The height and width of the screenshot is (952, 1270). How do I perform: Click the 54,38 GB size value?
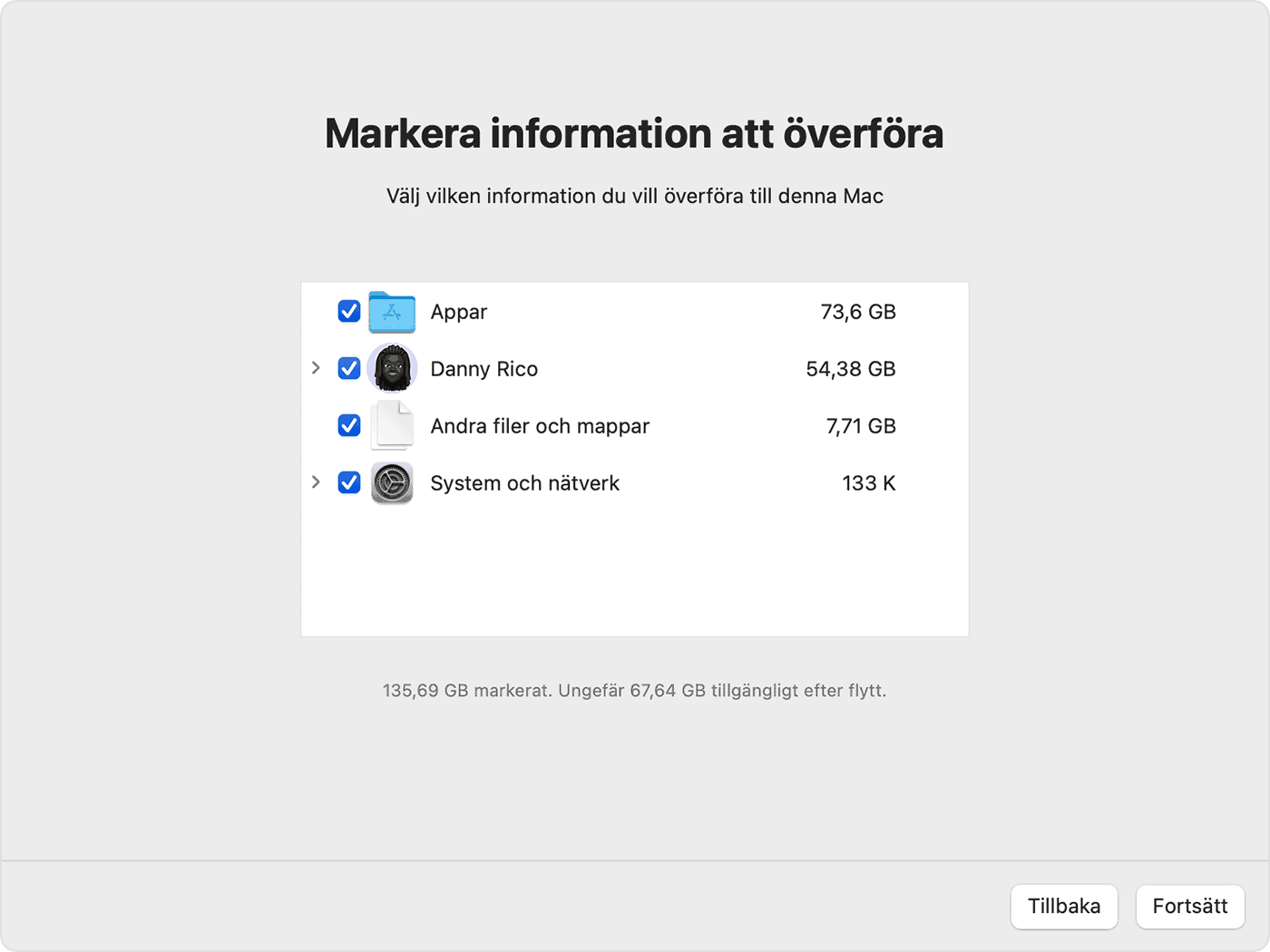[851, 369]
